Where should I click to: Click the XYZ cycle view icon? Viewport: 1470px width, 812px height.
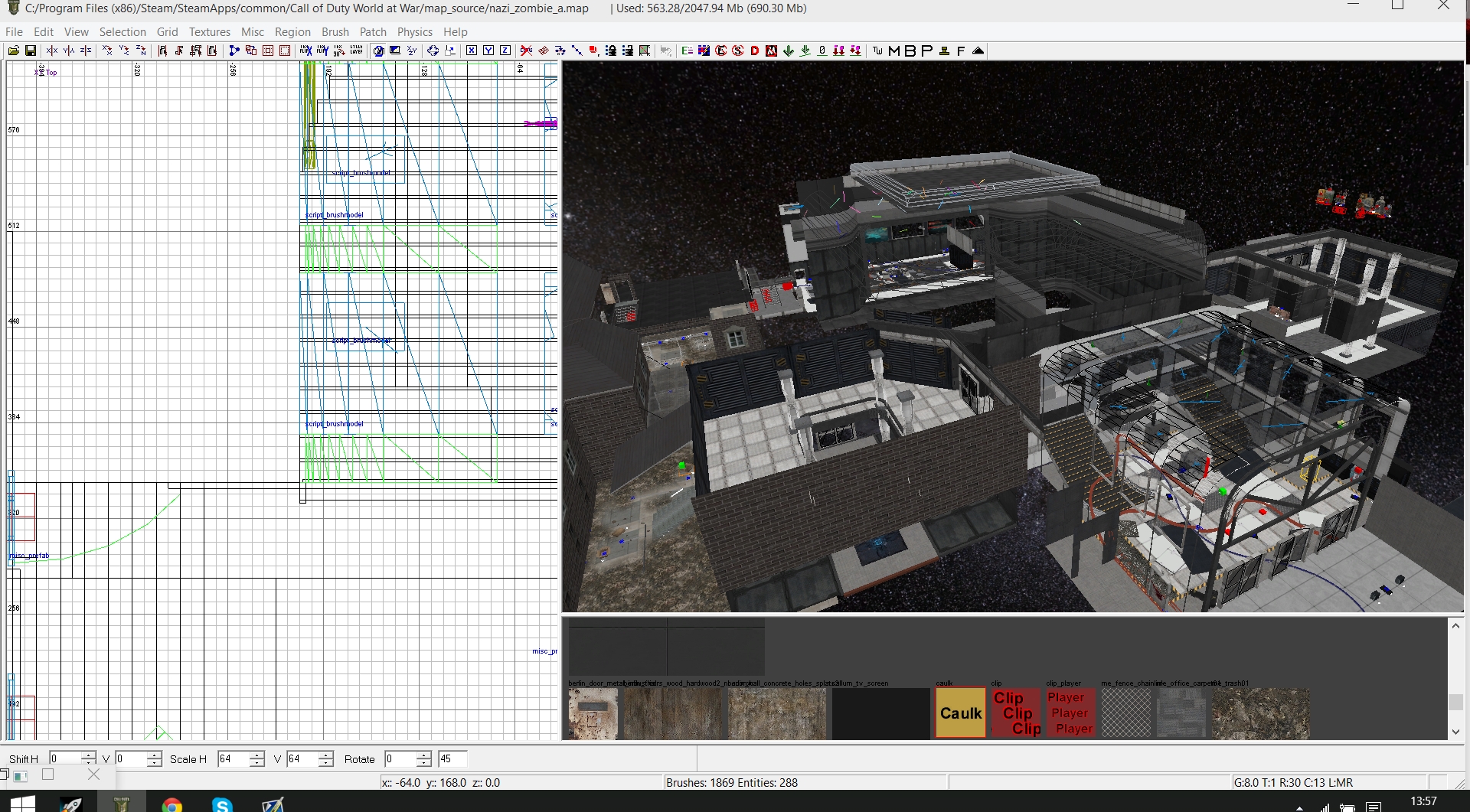coord(412,51)
